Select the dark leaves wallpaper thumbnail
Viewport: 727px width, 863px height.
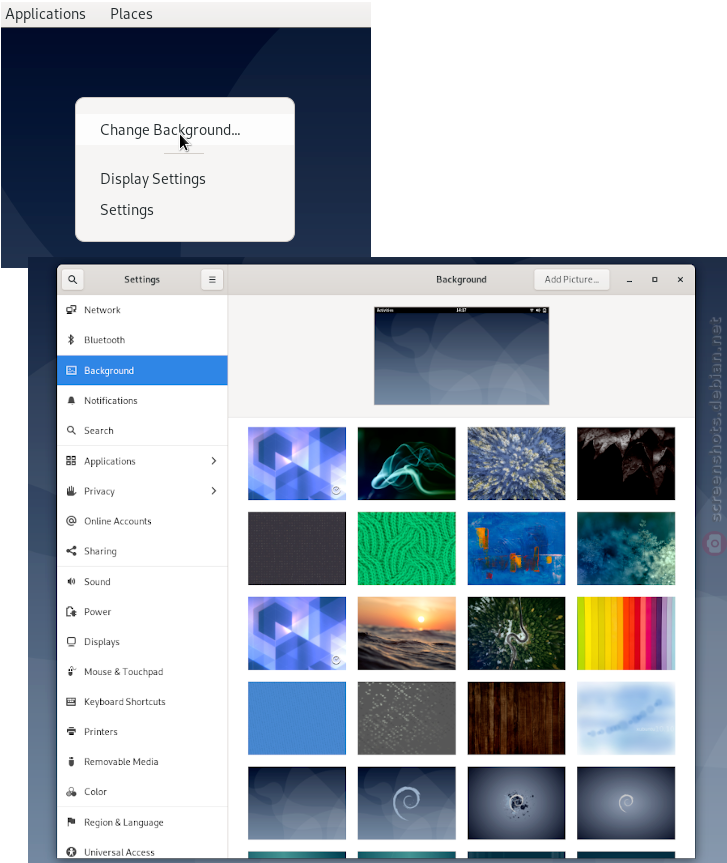(x=626, y=463)
